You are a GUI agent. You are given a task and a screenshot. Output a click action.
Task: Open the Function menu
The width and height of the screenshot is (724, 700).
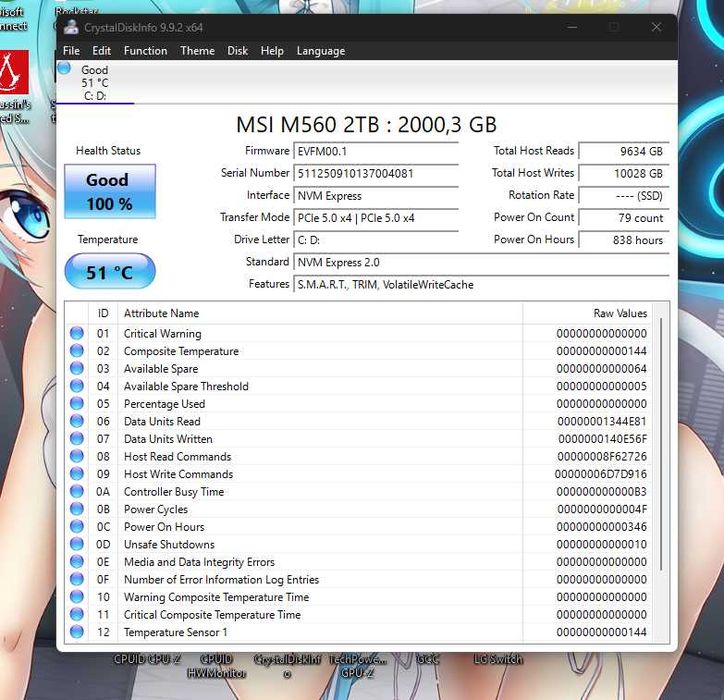click(x=145, y=51)
